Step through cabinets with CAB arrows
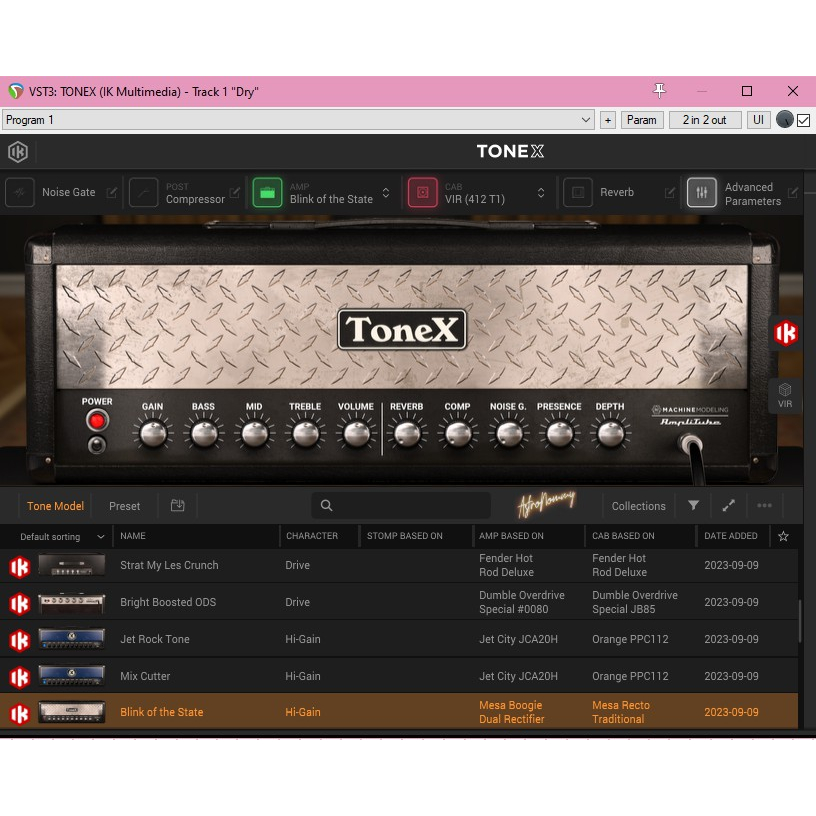 pyautogui.click(x=541, y=193)
